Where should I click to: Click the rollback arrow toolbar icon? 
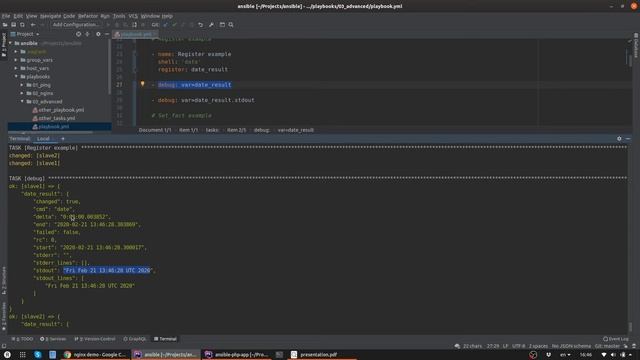[x=200, y=25]
